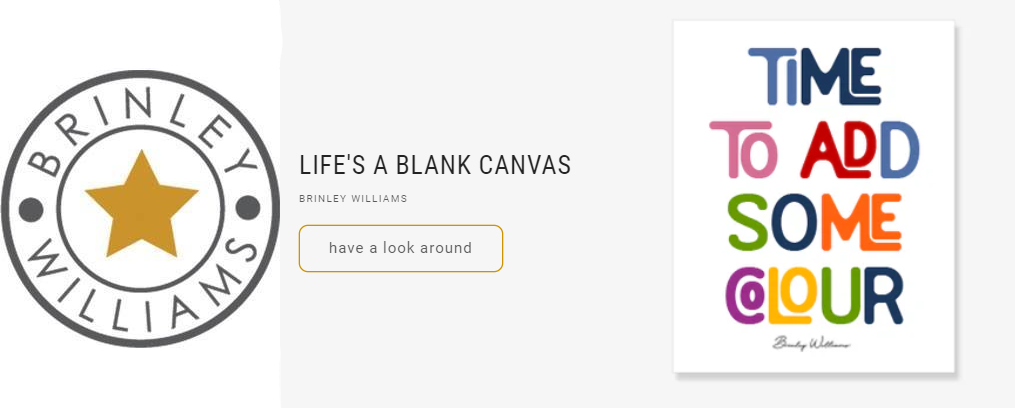Select the blue word TIME on poster
The width and height of the screenshot is (1015, 408).
click(x=814, y=76)
